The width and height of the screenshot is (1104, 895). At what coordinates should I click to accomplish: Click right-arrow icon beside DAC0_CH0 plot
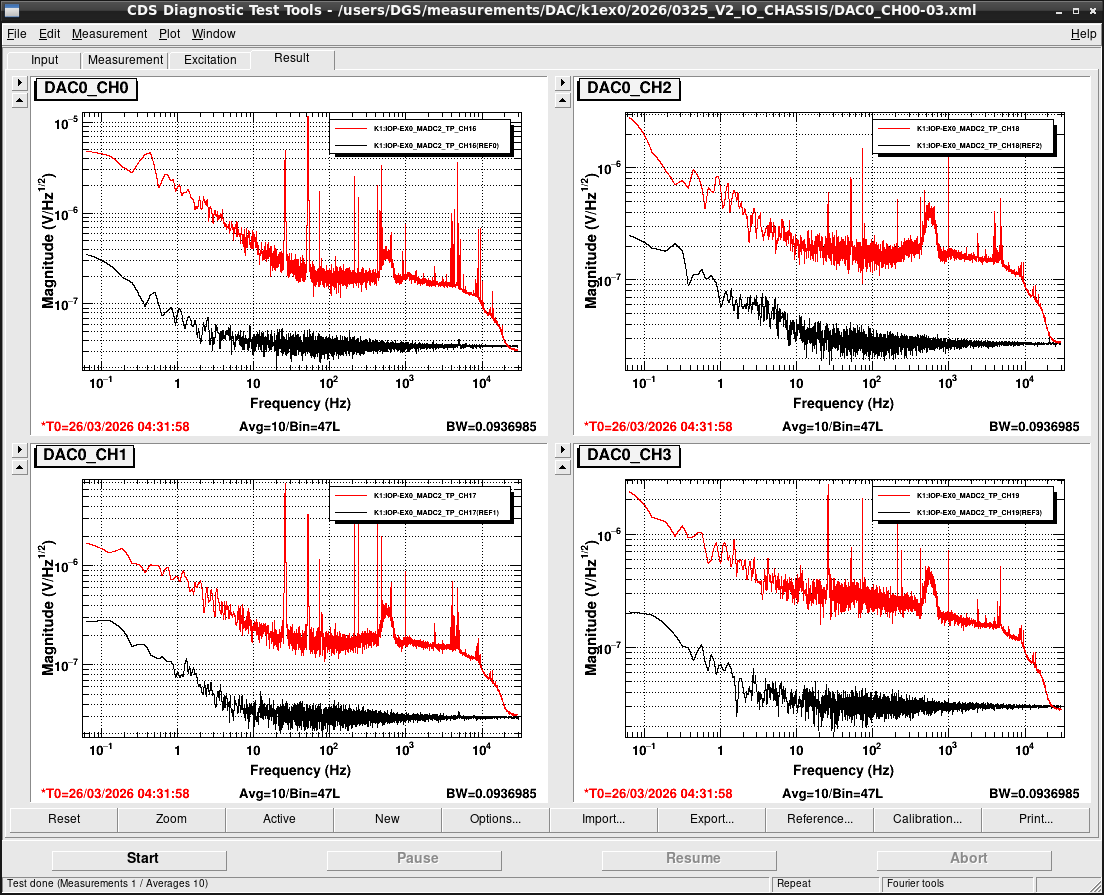click(20, 83)
